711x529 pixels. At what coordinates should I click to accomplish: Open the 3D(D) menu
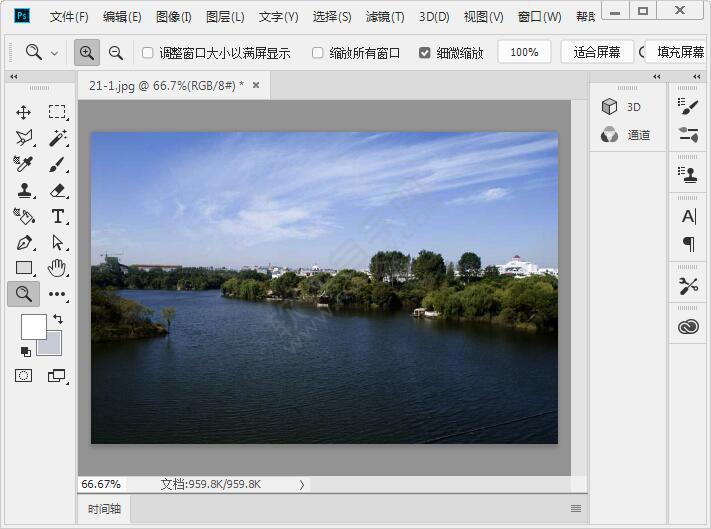coord(434,17)
